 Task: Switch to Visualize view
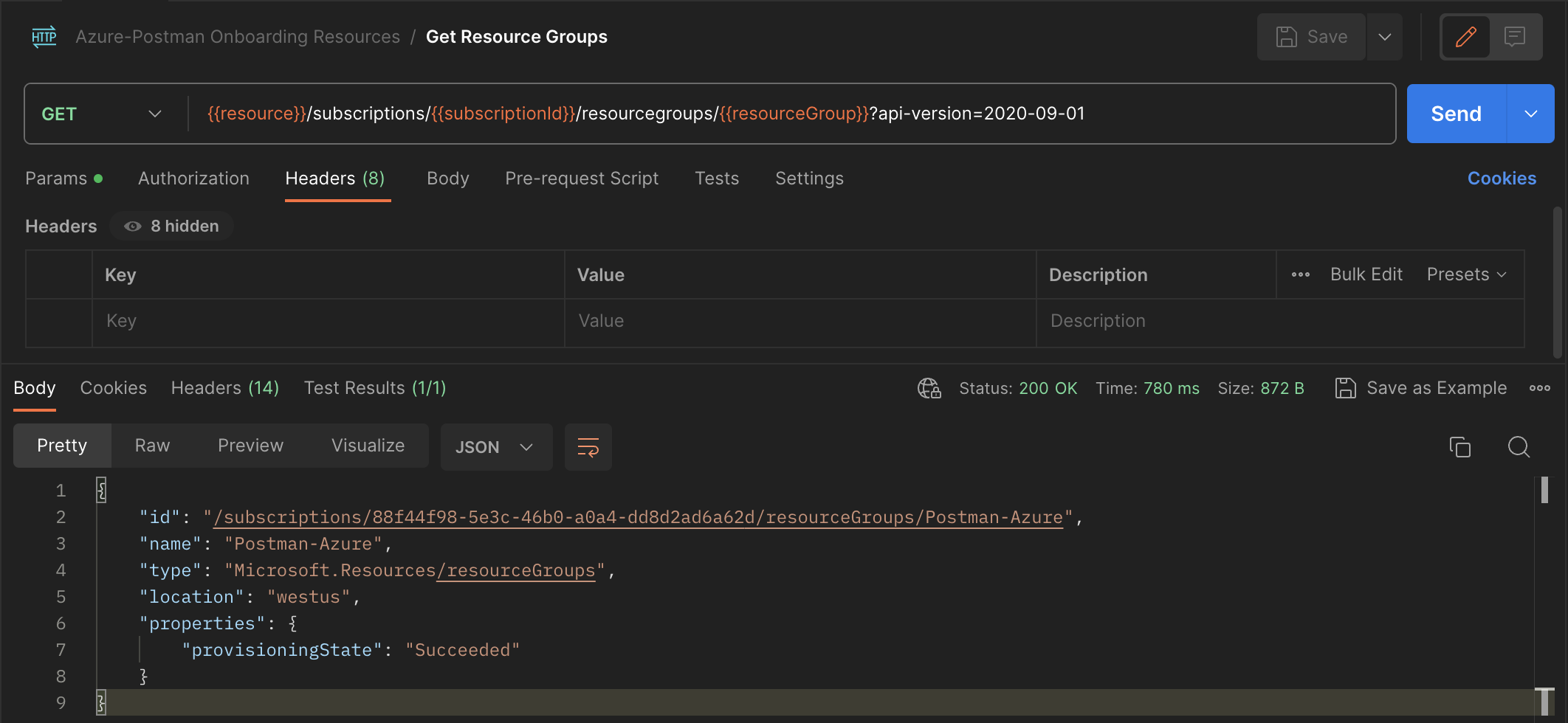368,446
